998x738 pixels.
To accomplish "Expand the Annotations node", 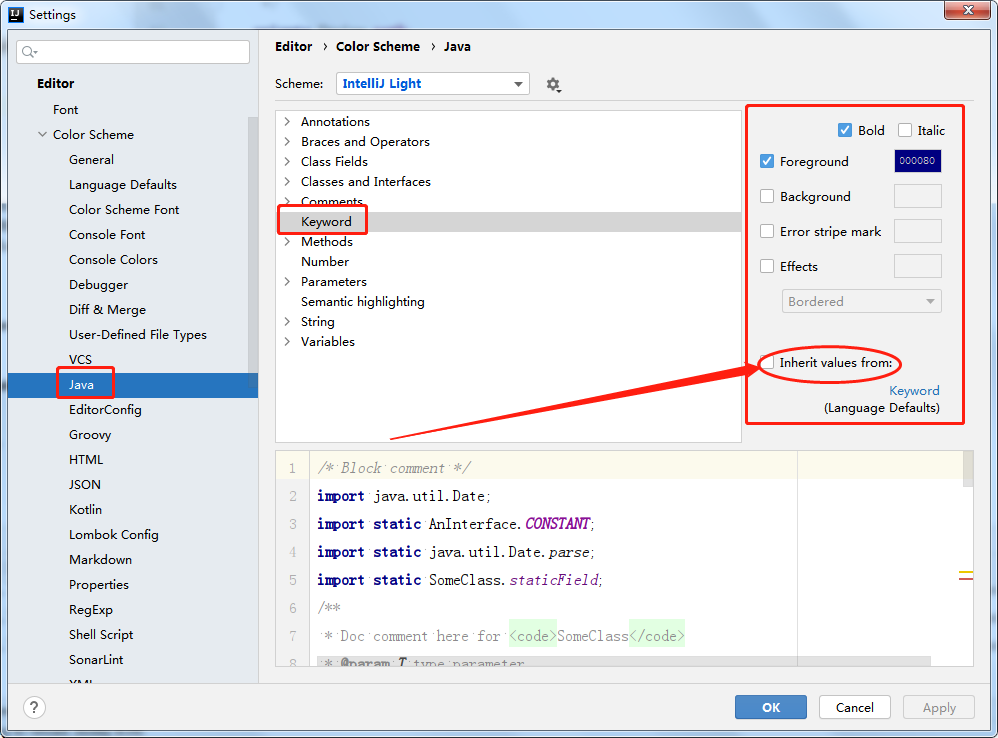I will [287, 122].
